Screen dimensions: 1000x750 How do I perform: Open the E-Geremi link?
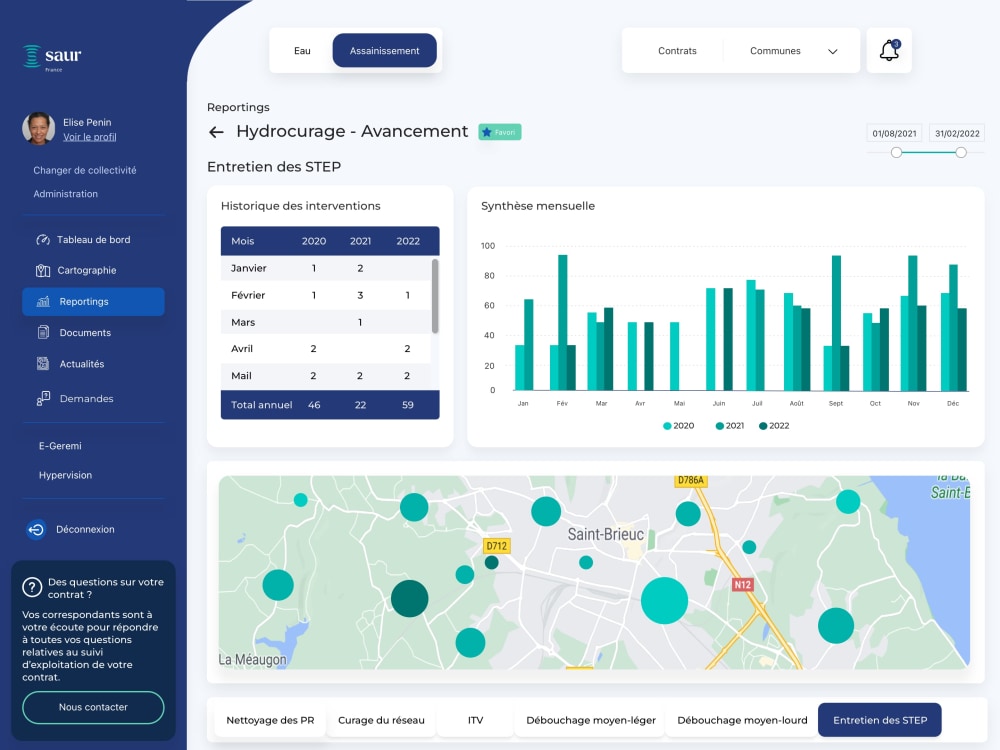[x=60, y=446]
